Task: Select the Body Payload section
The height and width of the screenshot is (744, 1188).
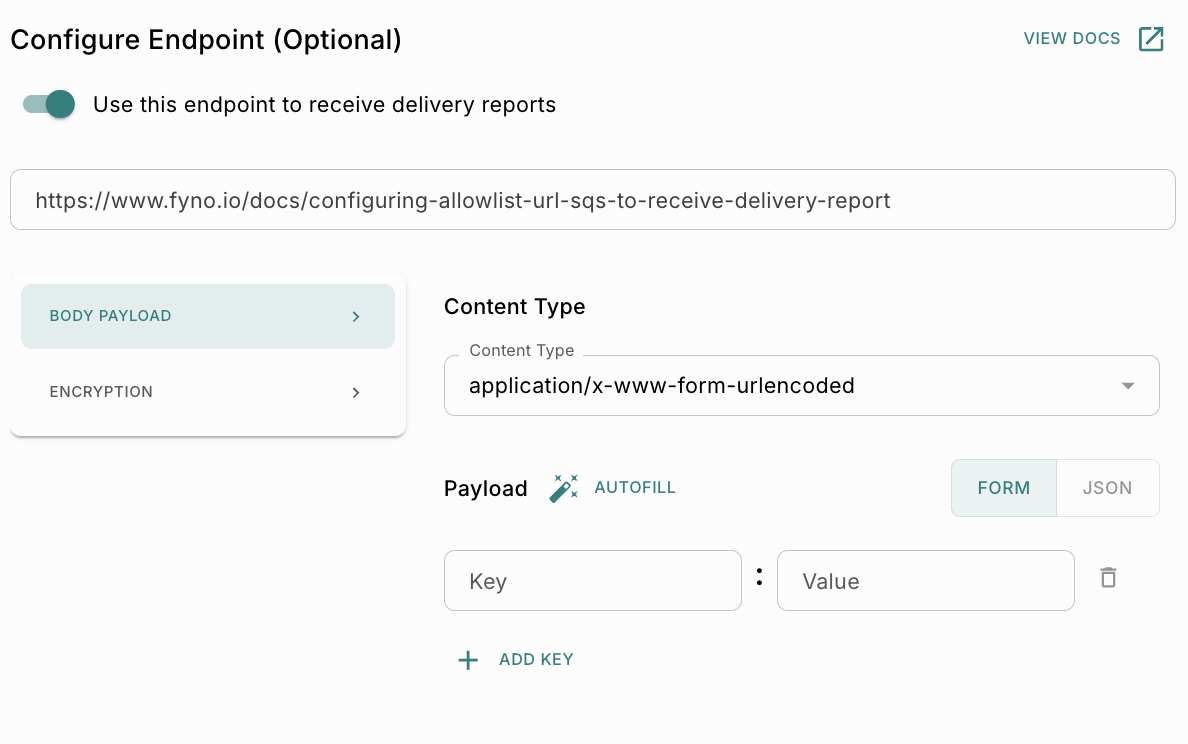Action: point(208,317)
